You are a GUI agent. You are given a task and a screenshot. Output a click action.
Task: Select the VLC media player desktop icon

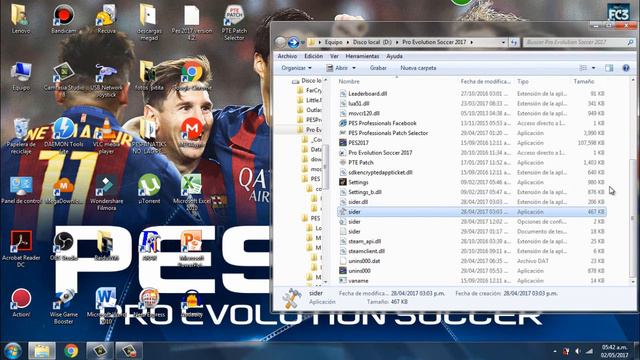coord(107,136)
